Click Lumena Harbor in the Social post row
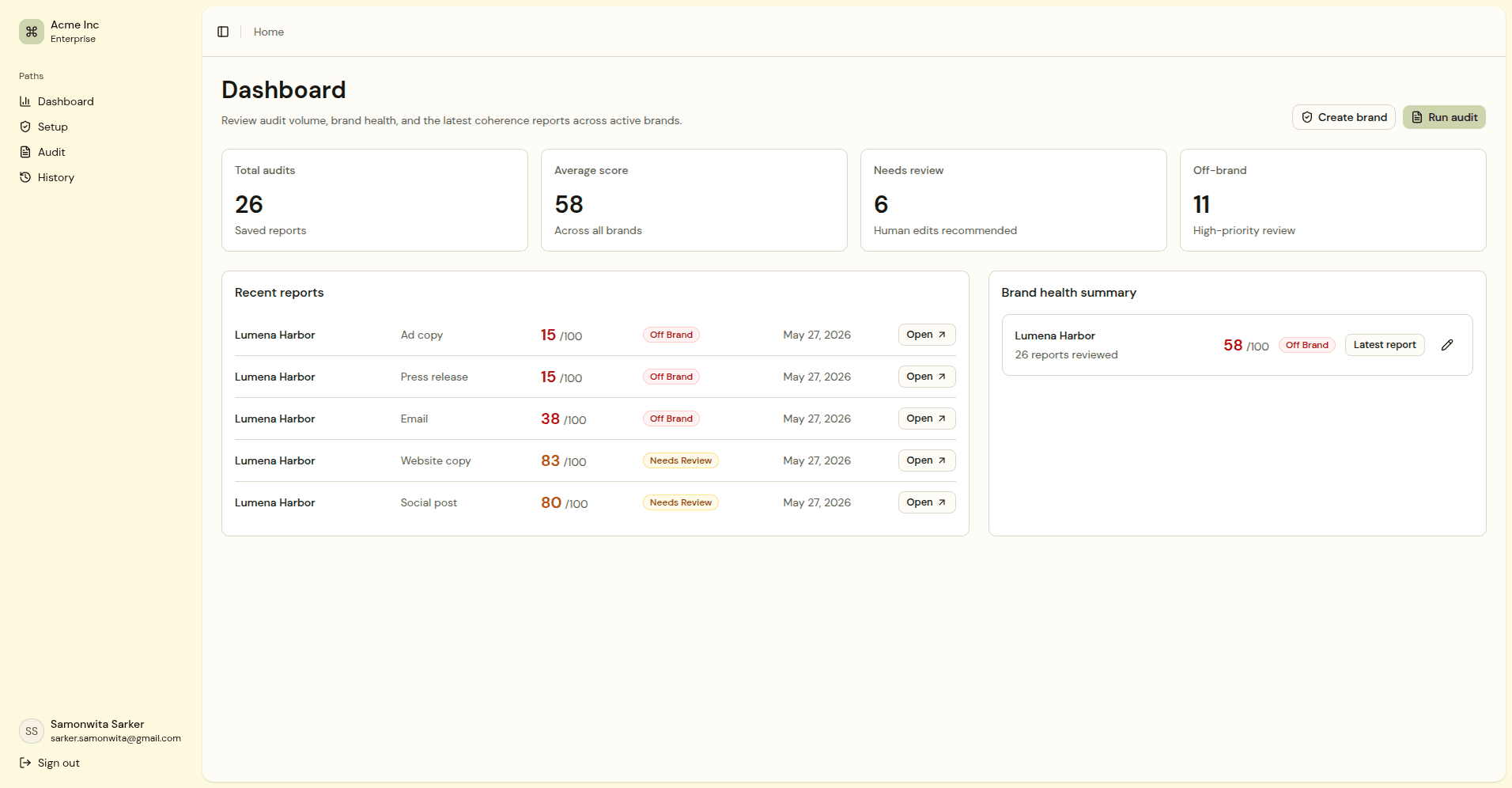This screenshot has width=1512, height=788. (x=274, y=502)
